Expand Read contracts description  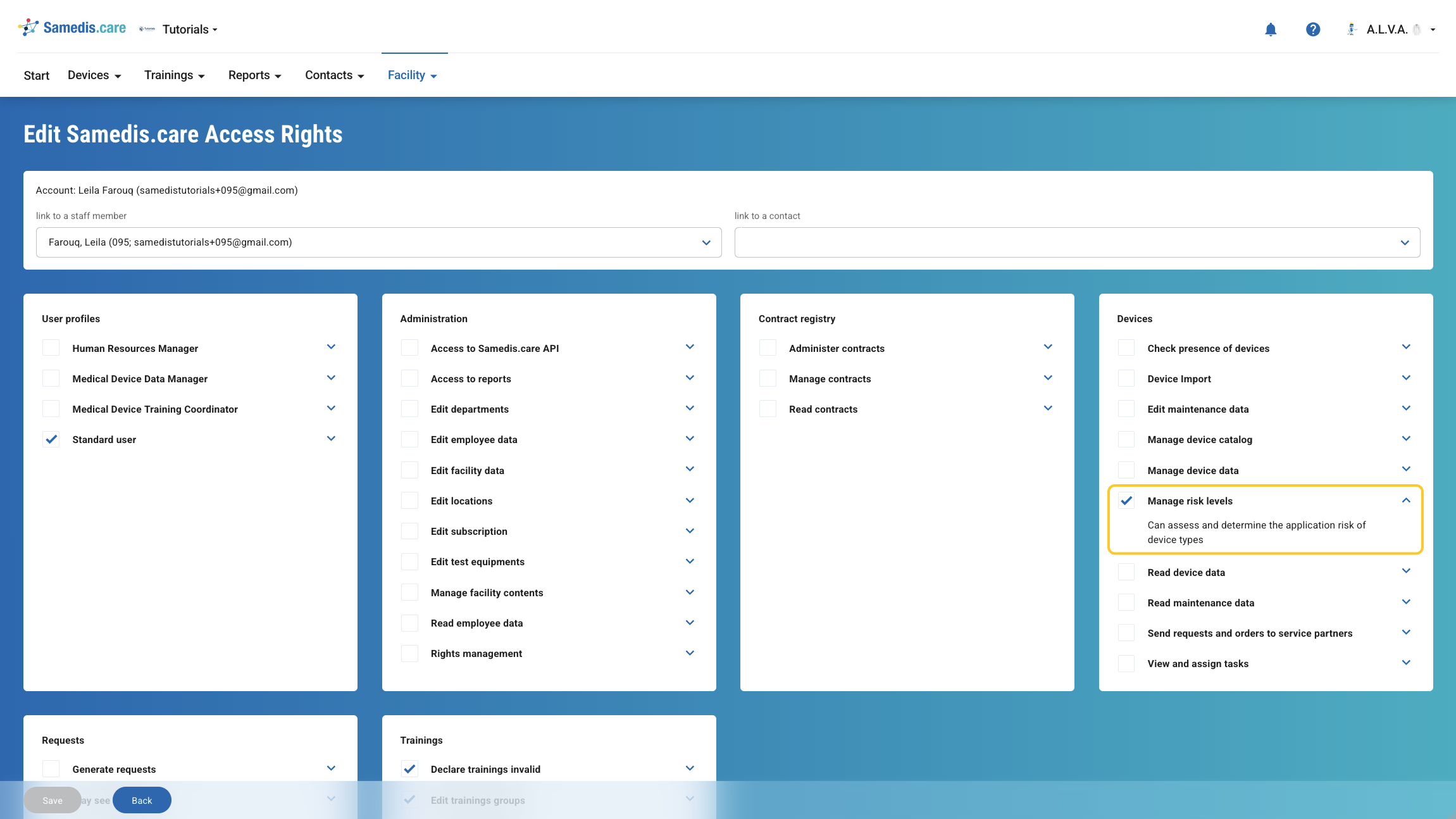[1048, 408]
